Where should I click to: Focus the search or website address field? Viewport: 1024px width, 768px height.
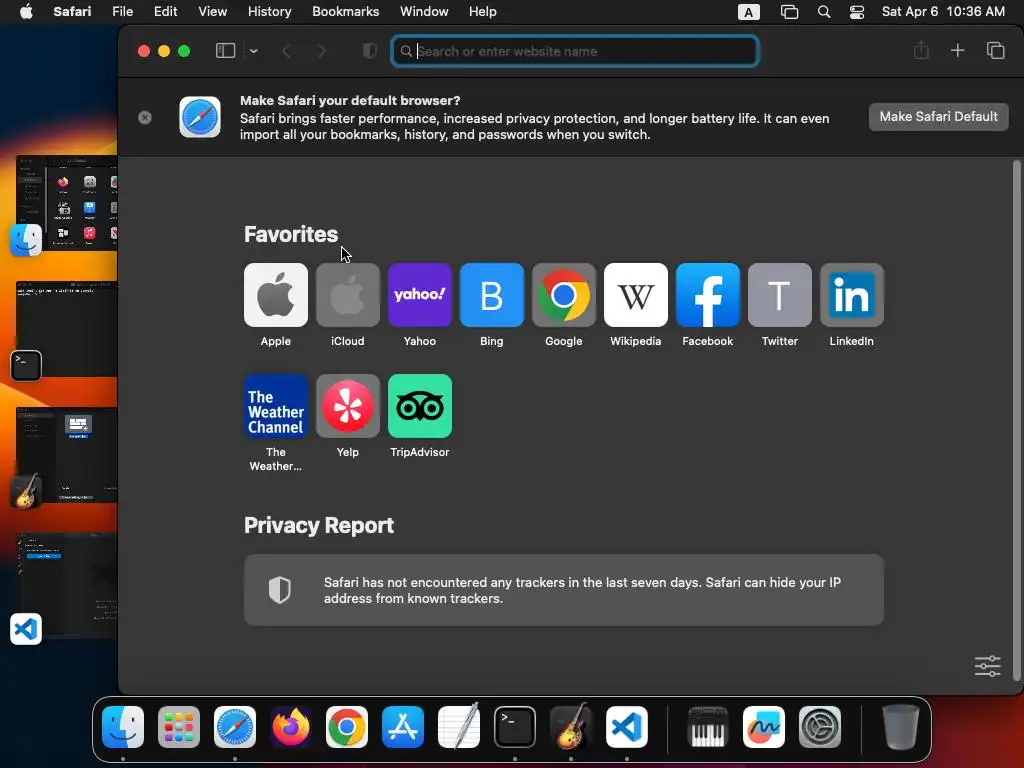pos(575,51)
